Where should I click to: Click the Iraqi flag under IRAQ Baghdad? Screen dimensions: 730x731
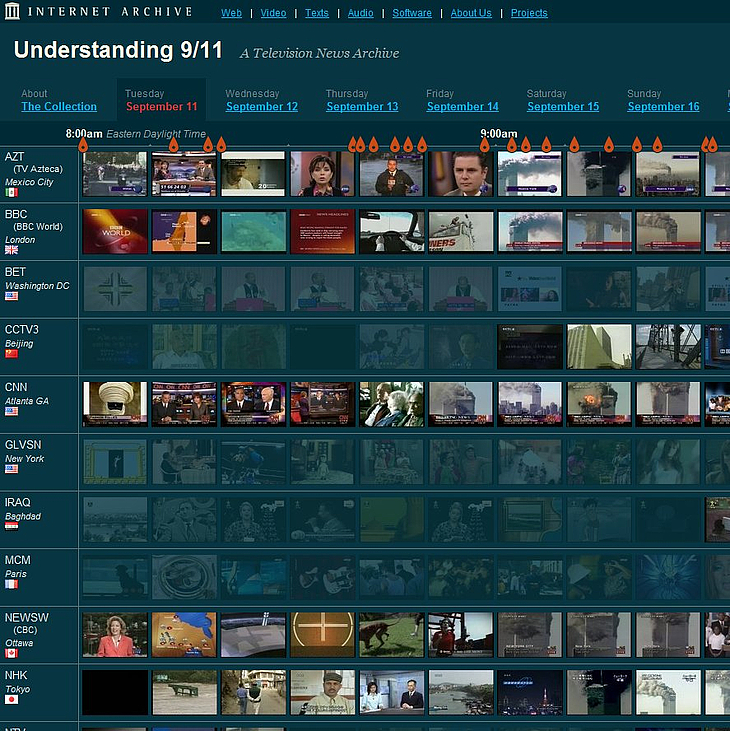click(11, 527)
